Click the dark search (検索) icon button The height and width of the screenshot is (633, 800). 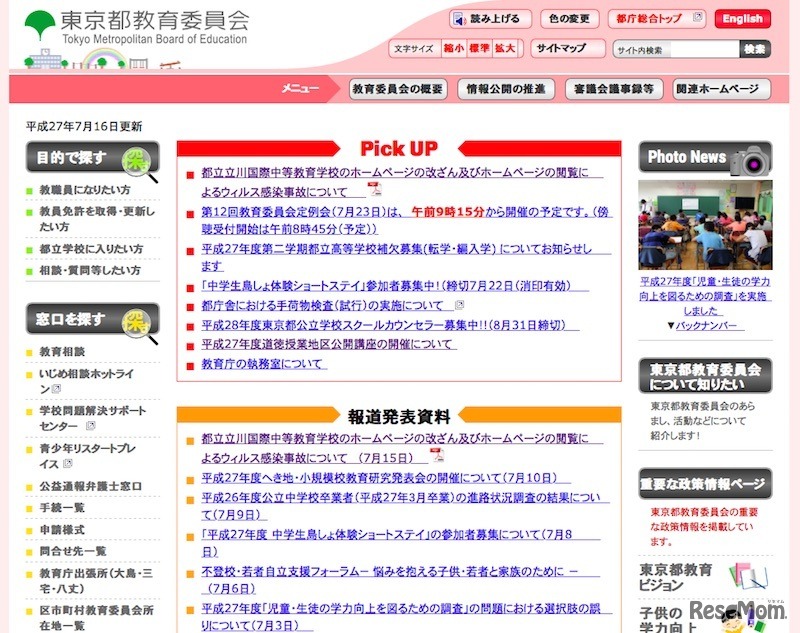pos(754,47)
